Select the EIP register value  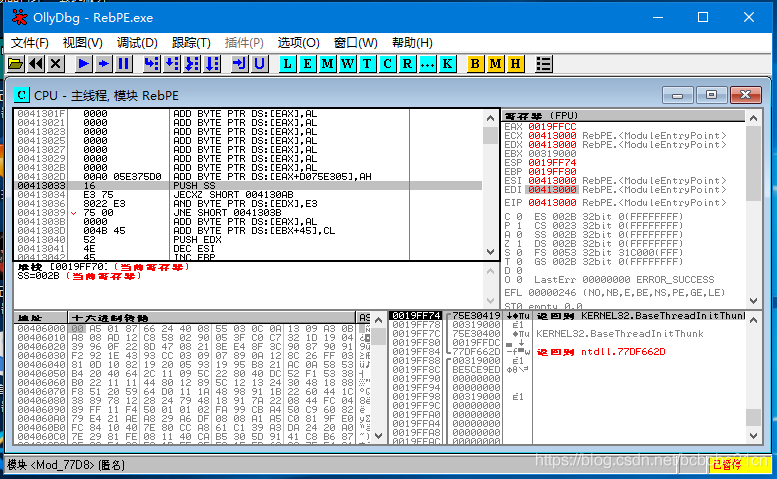pyautogui.click(x=552, y=203)
